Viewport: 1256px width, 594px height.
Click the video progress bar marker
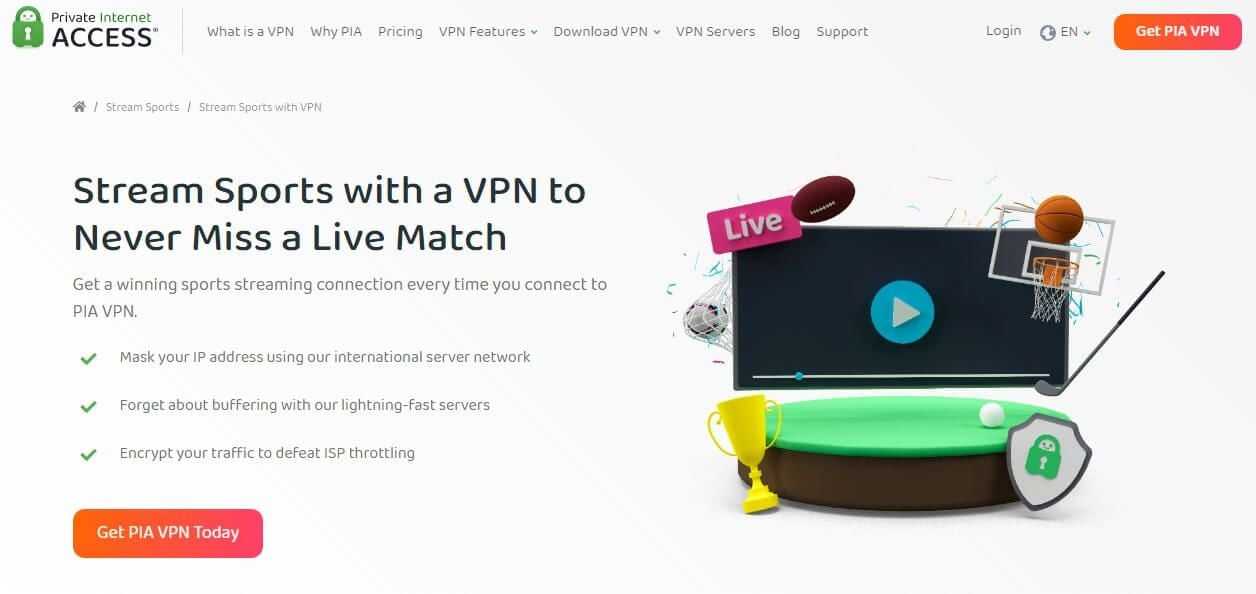pos(799,377)
